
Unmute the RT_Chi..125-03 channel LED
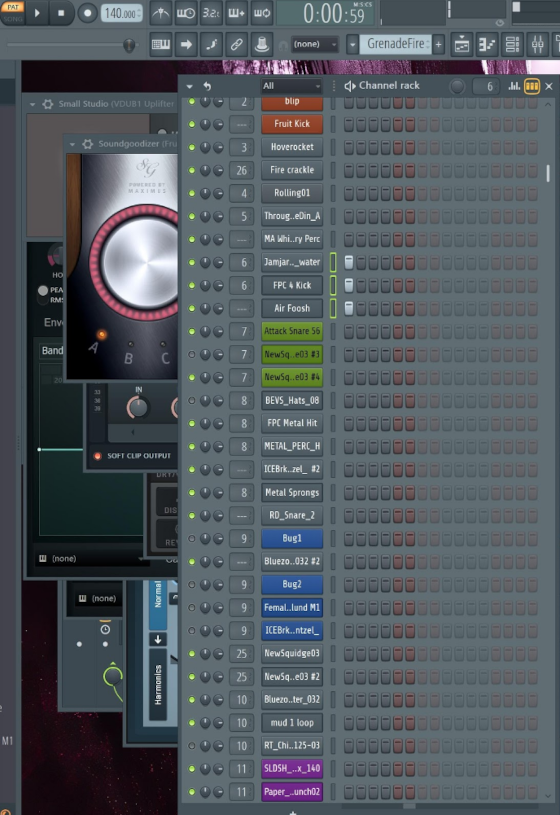point(192,745)
